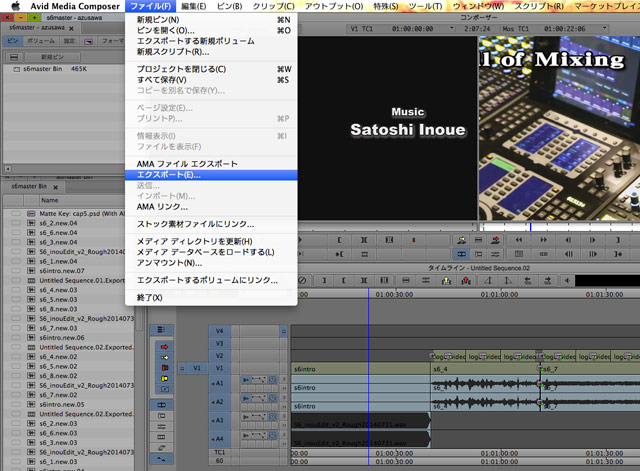Open A2 track clip gain automation button

click(x=259, y=398)
